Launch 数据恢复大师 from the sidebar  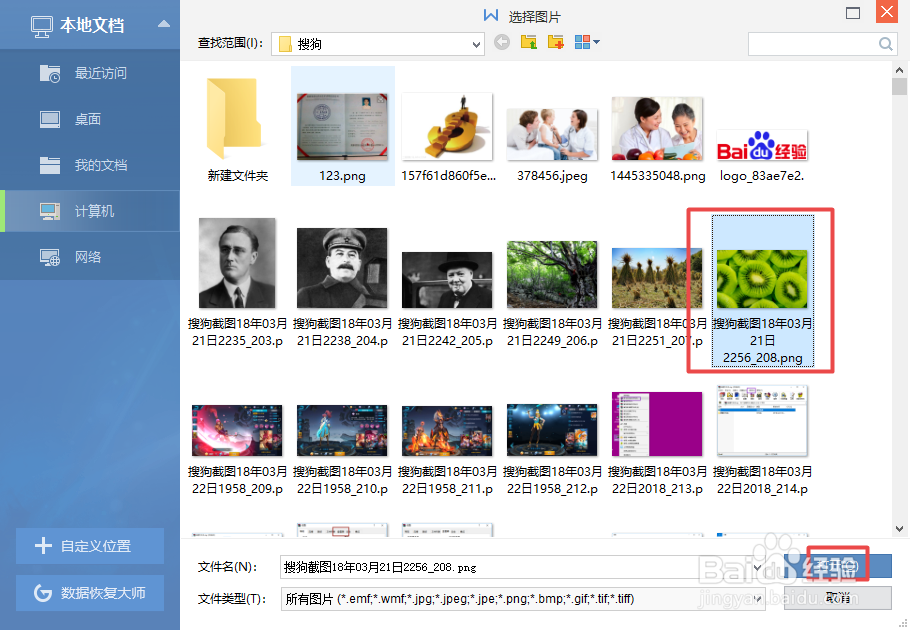tap(90, 593)
